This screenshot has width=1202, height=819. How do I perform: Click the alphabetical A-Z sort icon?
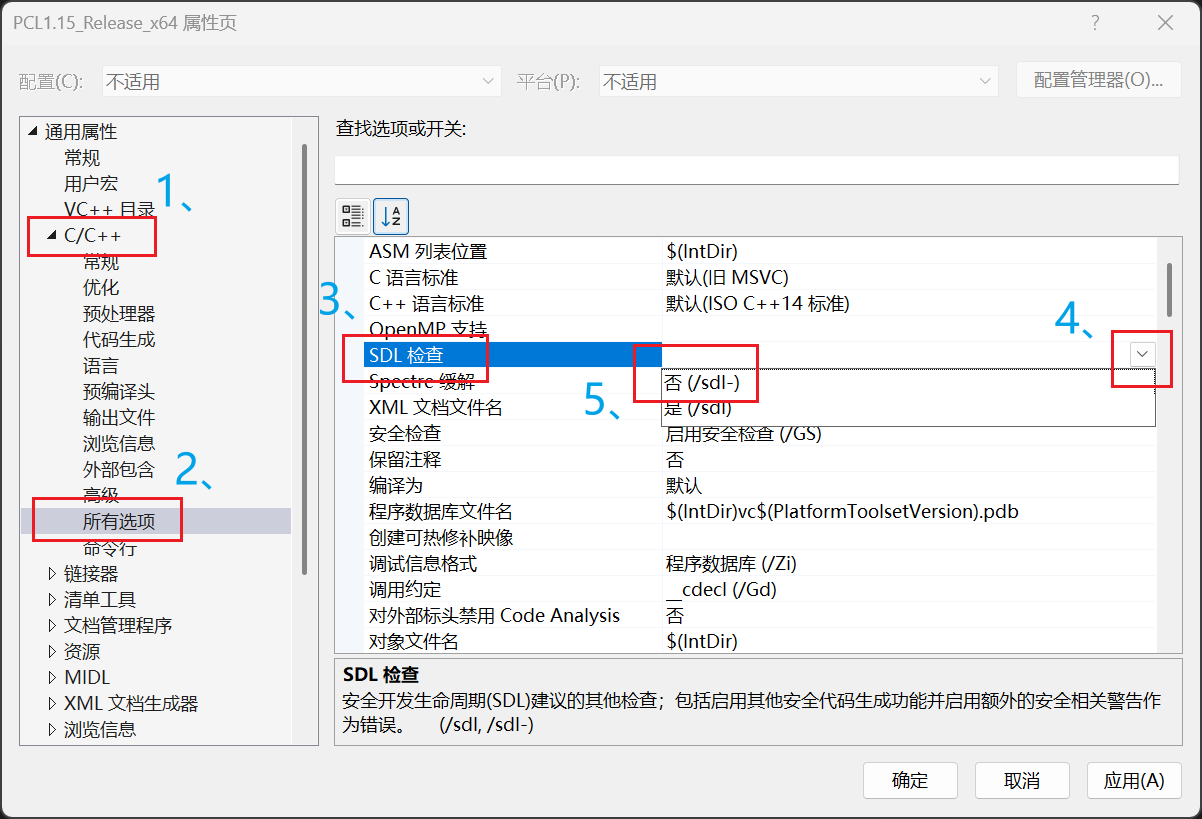click(x=391, y=215)
